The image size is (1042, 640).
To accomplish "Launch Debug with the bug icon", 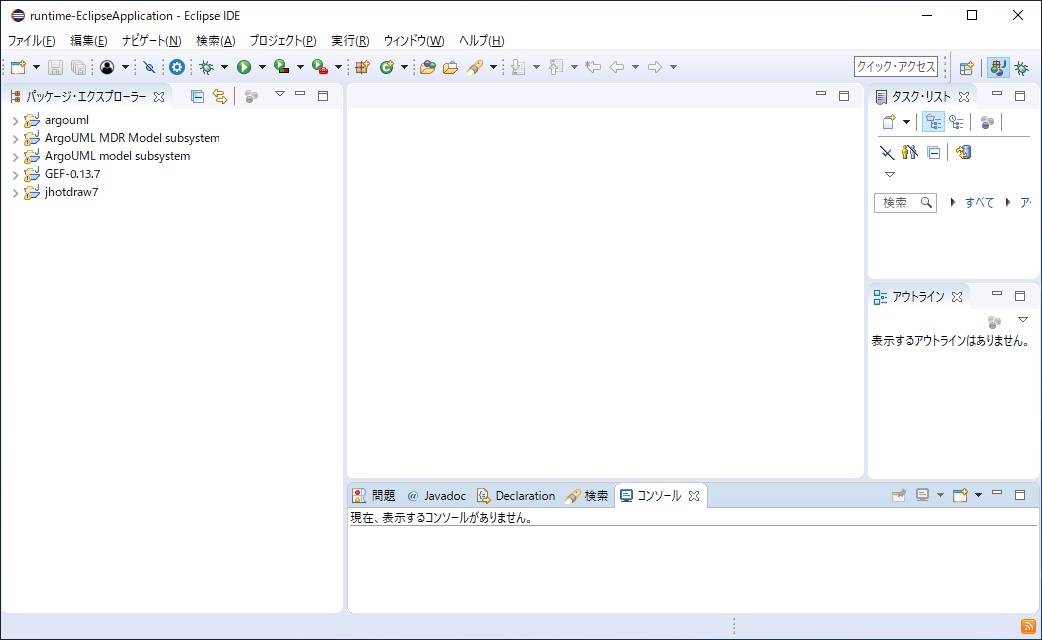I will pyautogui.click(x=207, y=67).
